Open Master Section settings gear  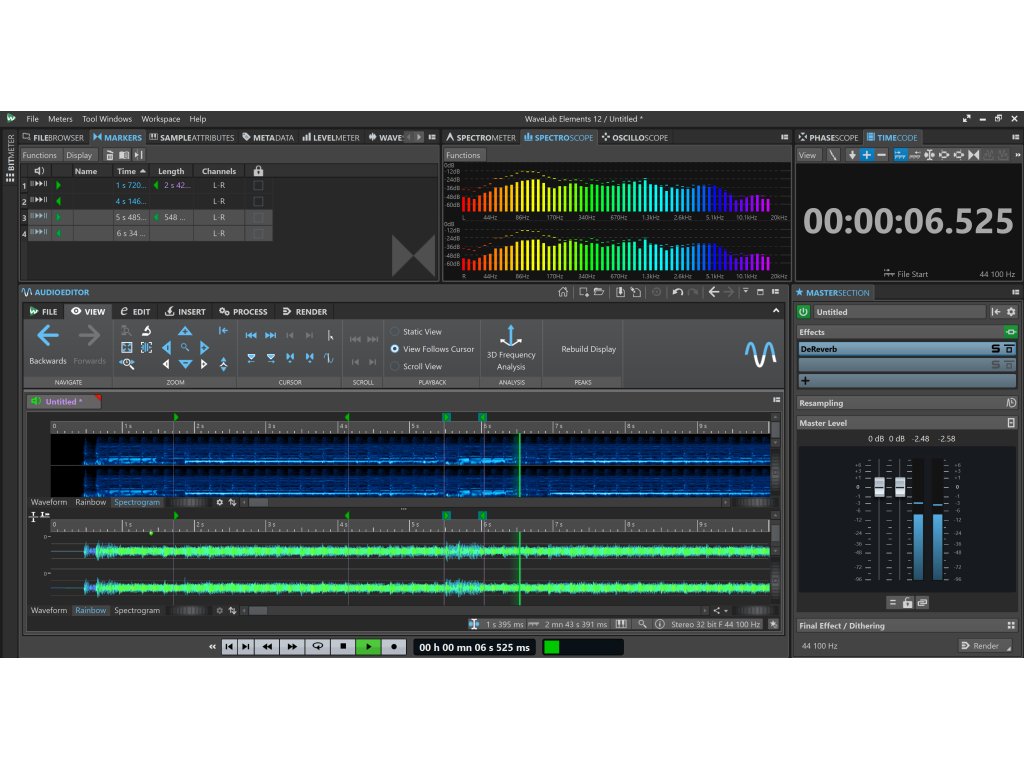1010,312
